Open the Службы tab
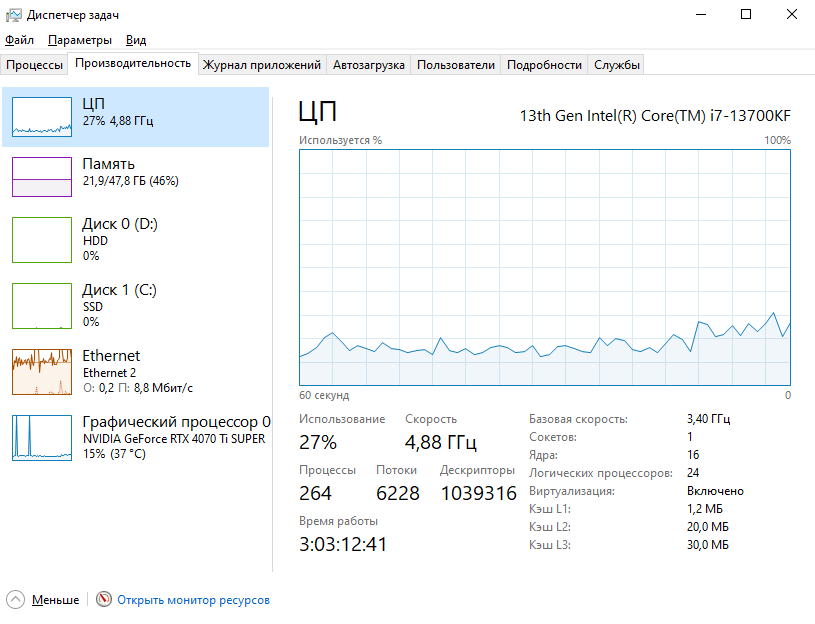The height and width of the screenshot is (624, 815). point(617,65)
